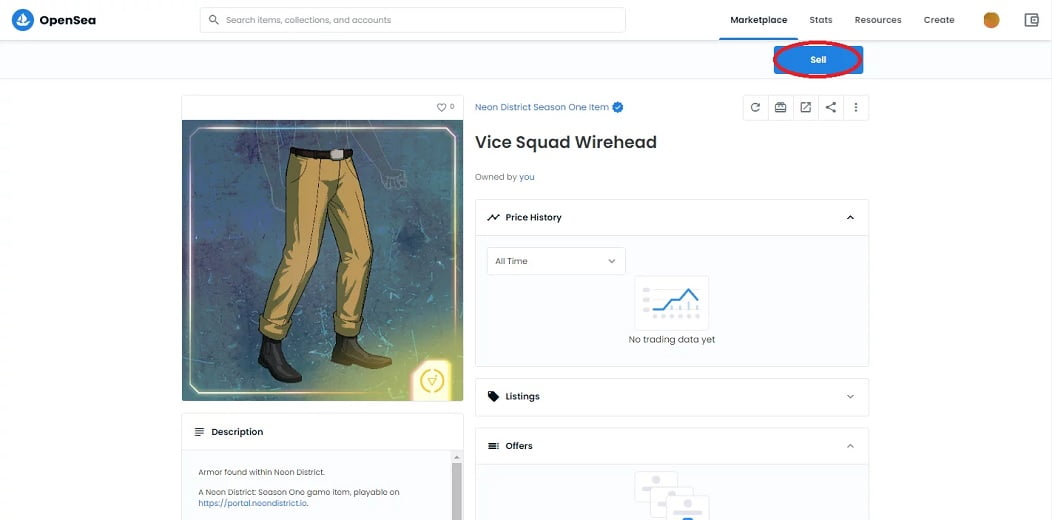
Task: Favorite the item with the heart icon
Action: point(441,107)
